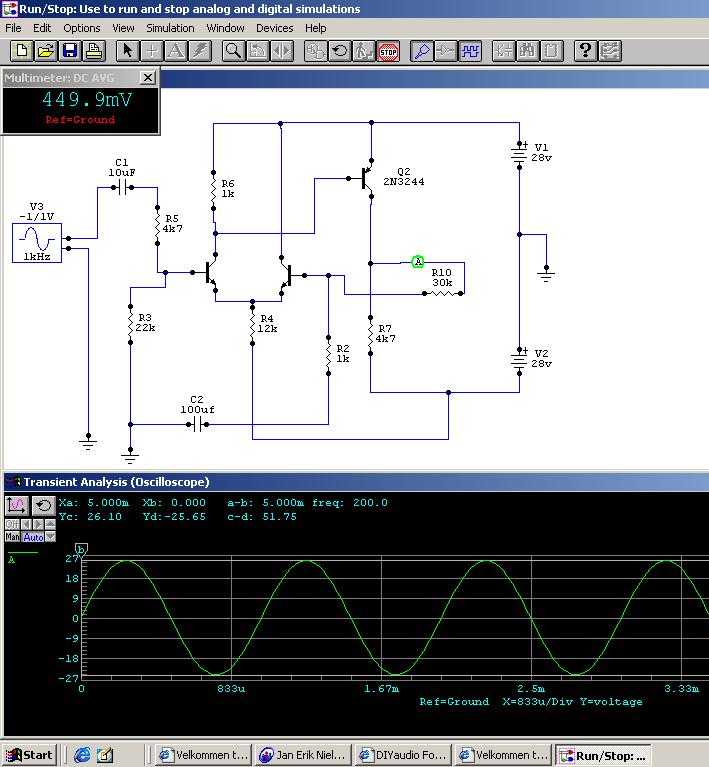
Task: Select the Arrow pointer tool
Action: 128,51
